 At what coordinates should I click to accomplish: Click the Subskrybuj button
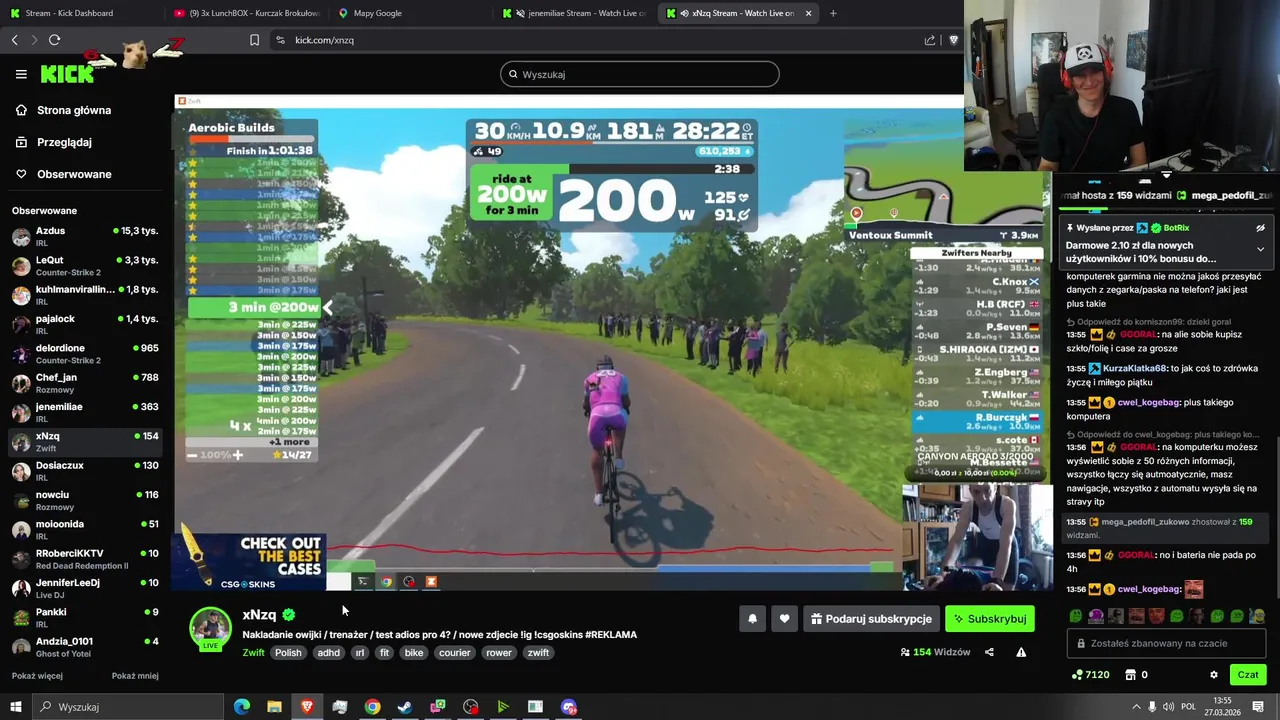(990, 619)
